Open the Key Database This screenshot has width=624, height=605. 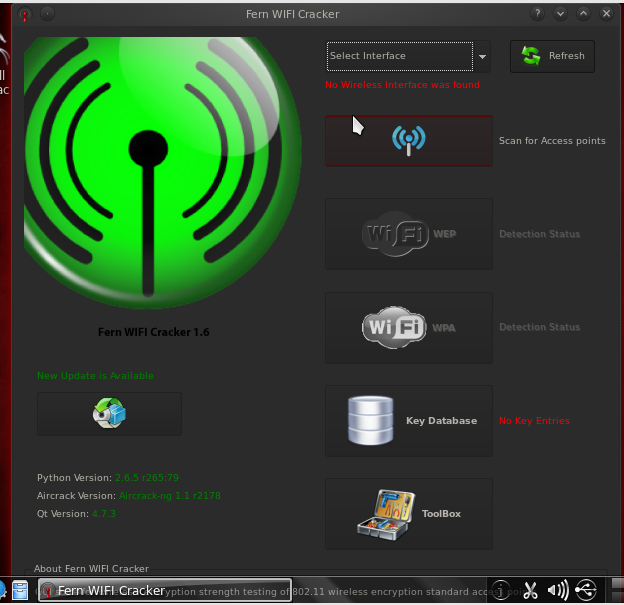(x=409, y=421)
